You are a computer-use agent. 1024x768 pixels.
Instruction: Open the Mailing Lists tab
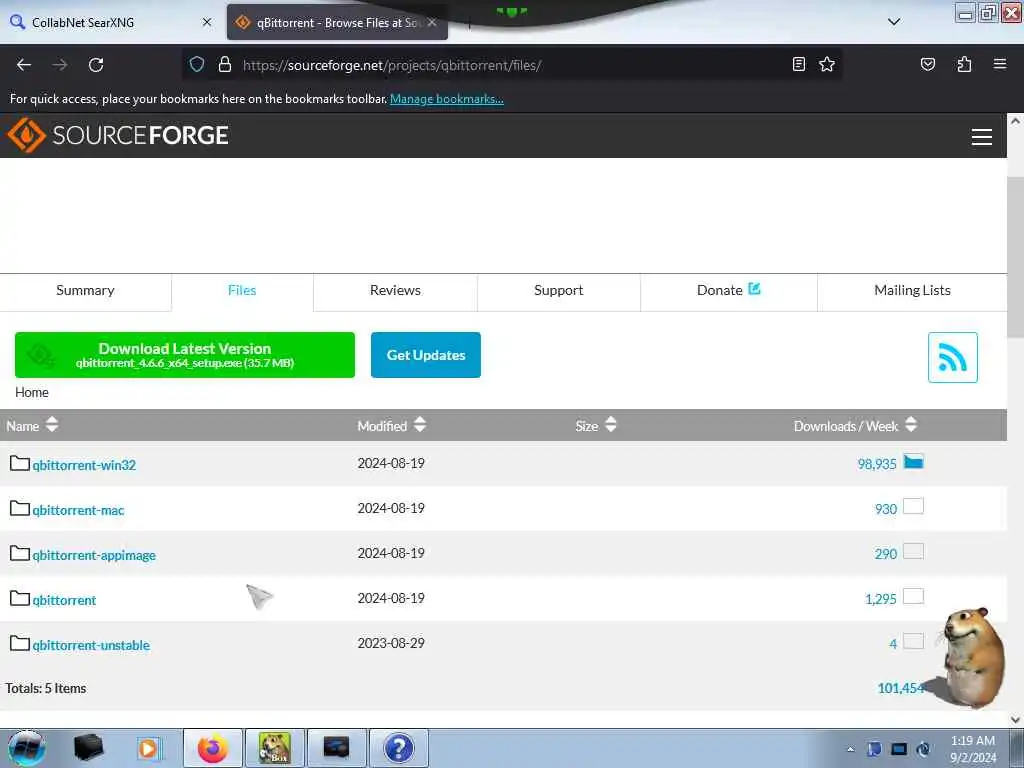912,291
